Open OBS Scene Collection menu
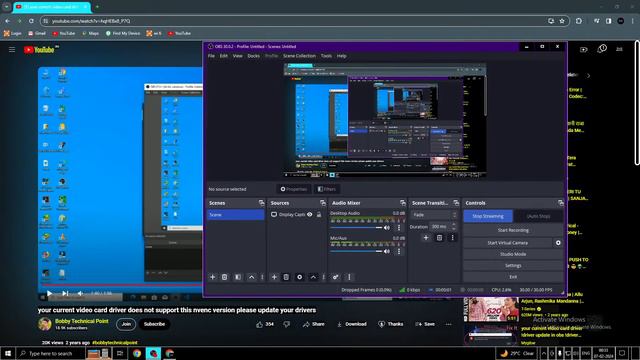 tap(299, 56)
